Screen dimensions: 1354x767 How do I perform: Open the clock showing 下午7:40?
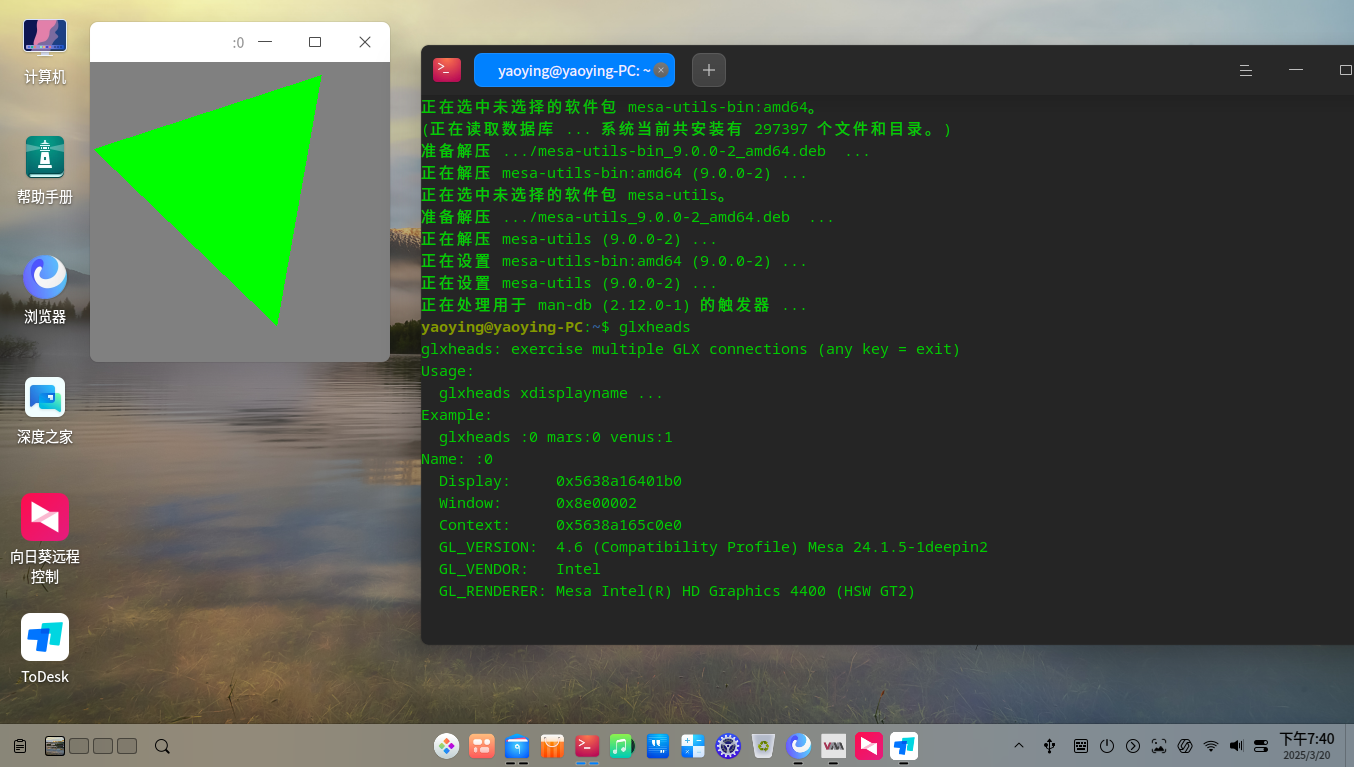[x=1307, y=745]
